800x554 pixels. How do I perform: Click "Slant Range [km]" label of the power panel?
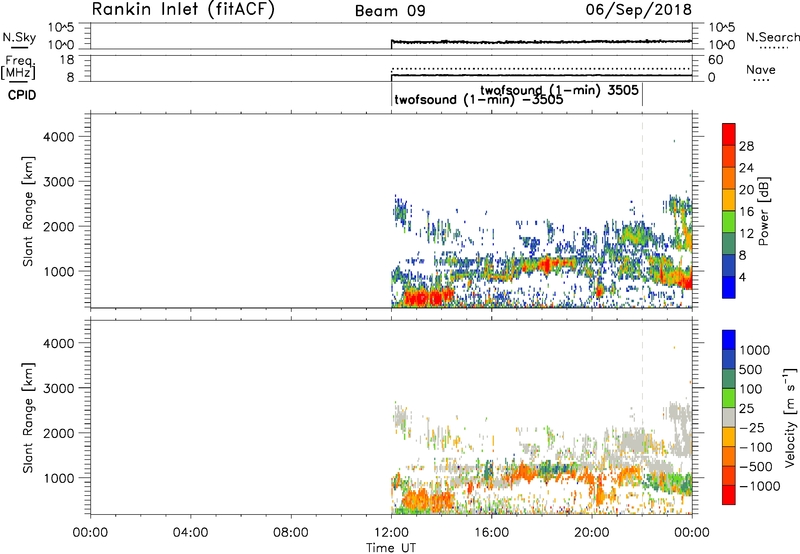point(28,211)
